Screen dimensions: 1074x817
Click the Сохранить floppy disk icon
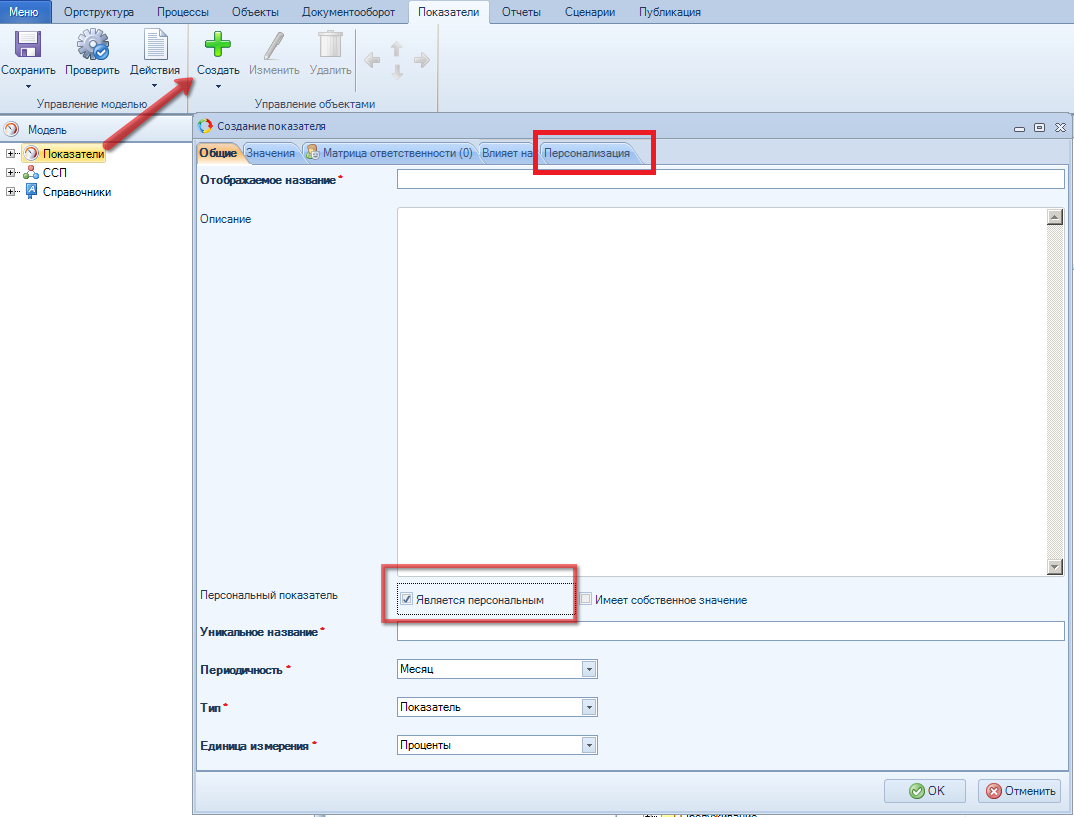point(27,46)
